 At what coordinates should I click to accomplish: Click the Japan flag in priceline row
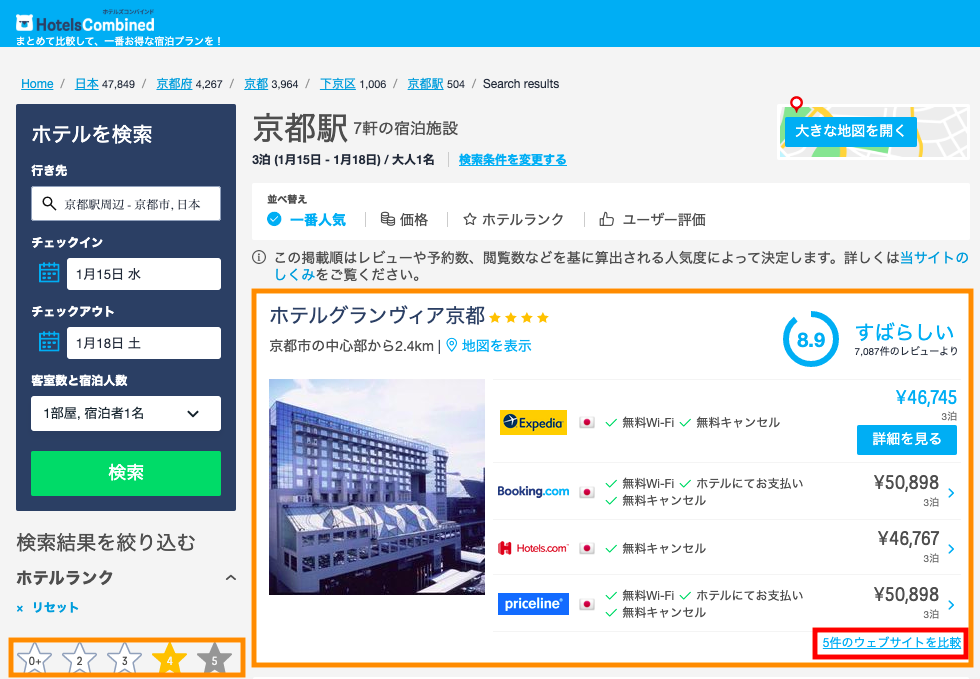[x=586, y=605]
